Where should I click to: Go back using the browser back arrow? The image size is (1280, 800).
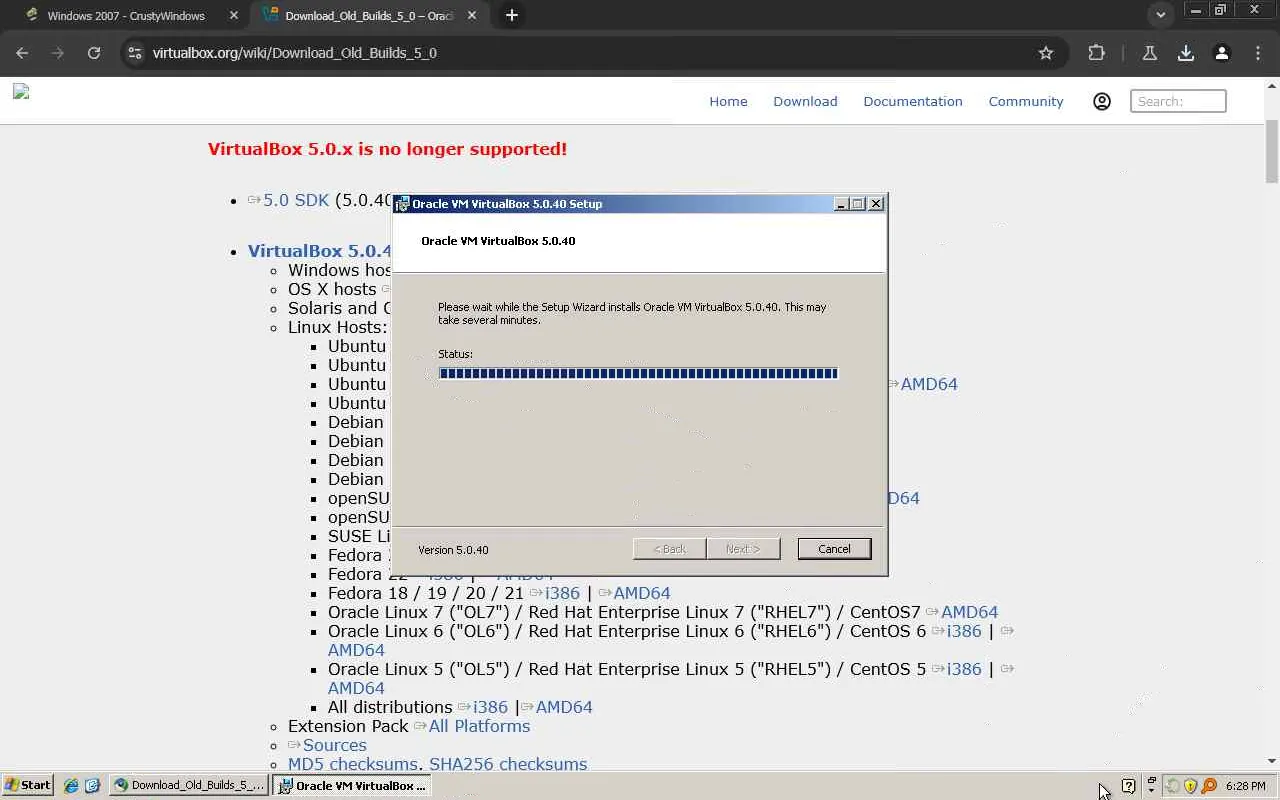[x=22, y=53]
